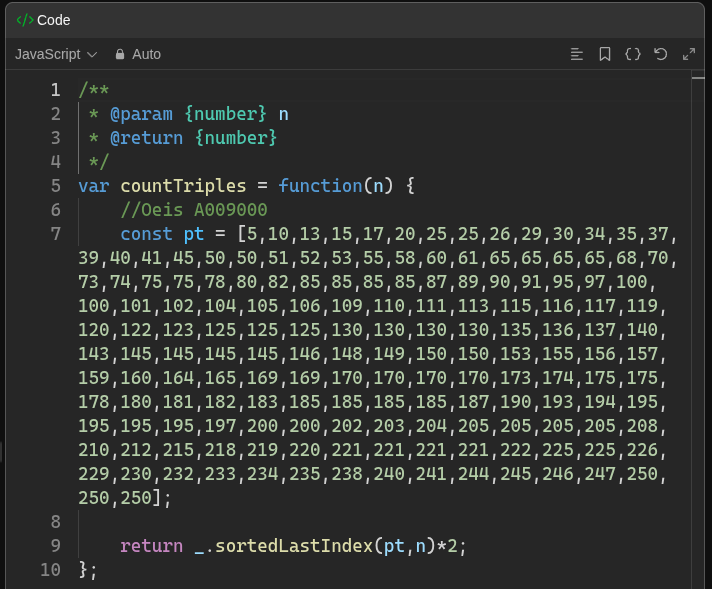Click the editor vertical scrollbar

click(698, 329)
